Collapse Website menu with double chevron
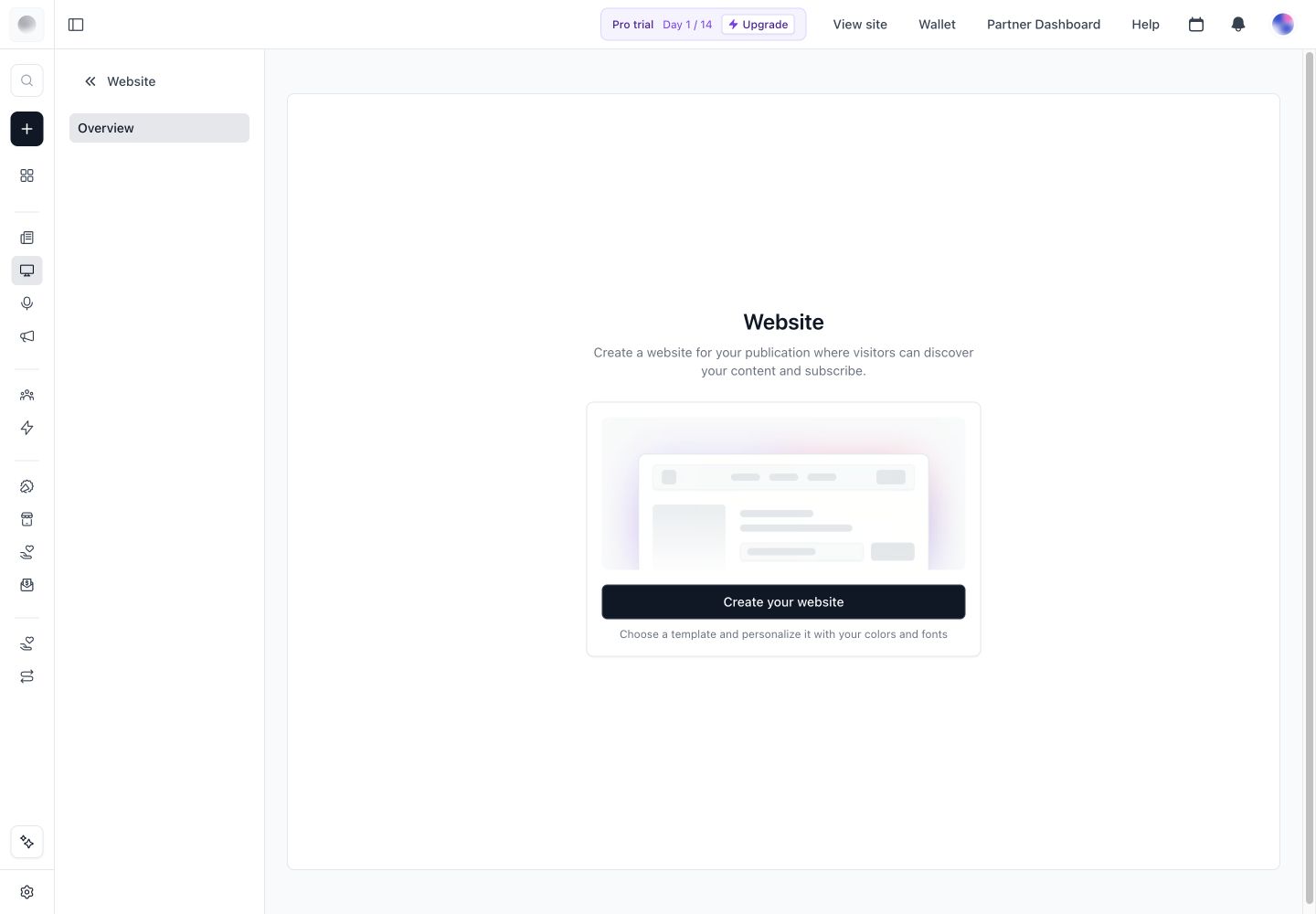 (90, 81)
